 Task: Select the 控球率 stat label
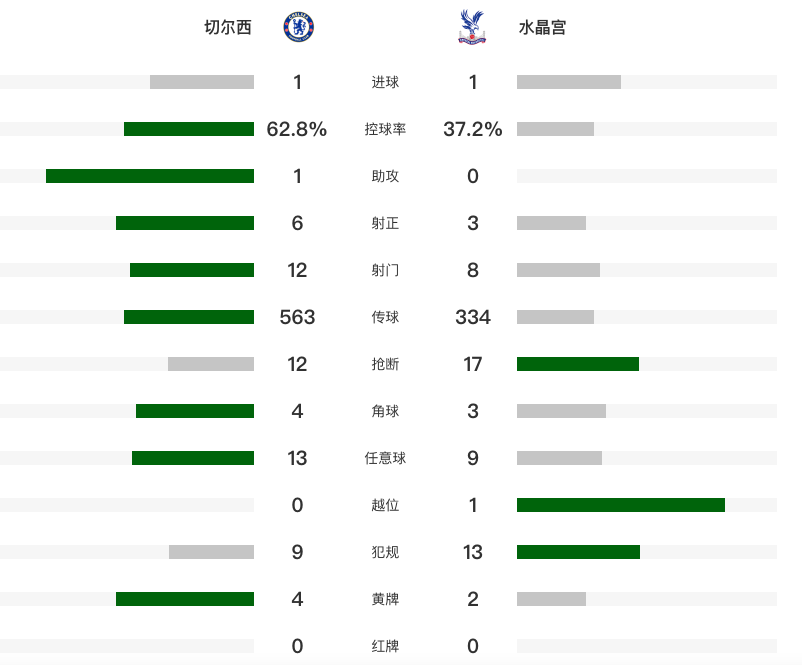pos(385,129)
